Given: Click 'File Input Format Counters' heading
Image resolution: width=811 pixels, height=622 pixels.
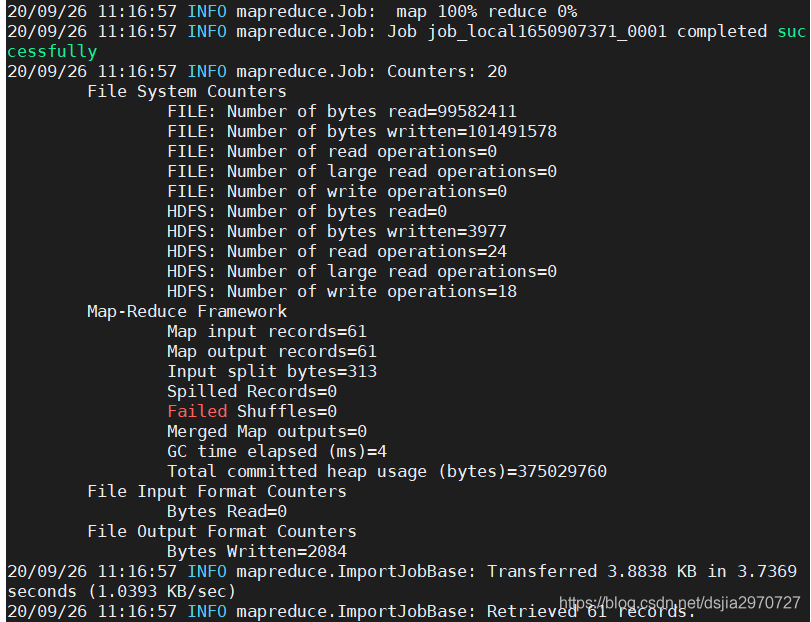Looking at the screenshot, I should click(x=217, y=492).
